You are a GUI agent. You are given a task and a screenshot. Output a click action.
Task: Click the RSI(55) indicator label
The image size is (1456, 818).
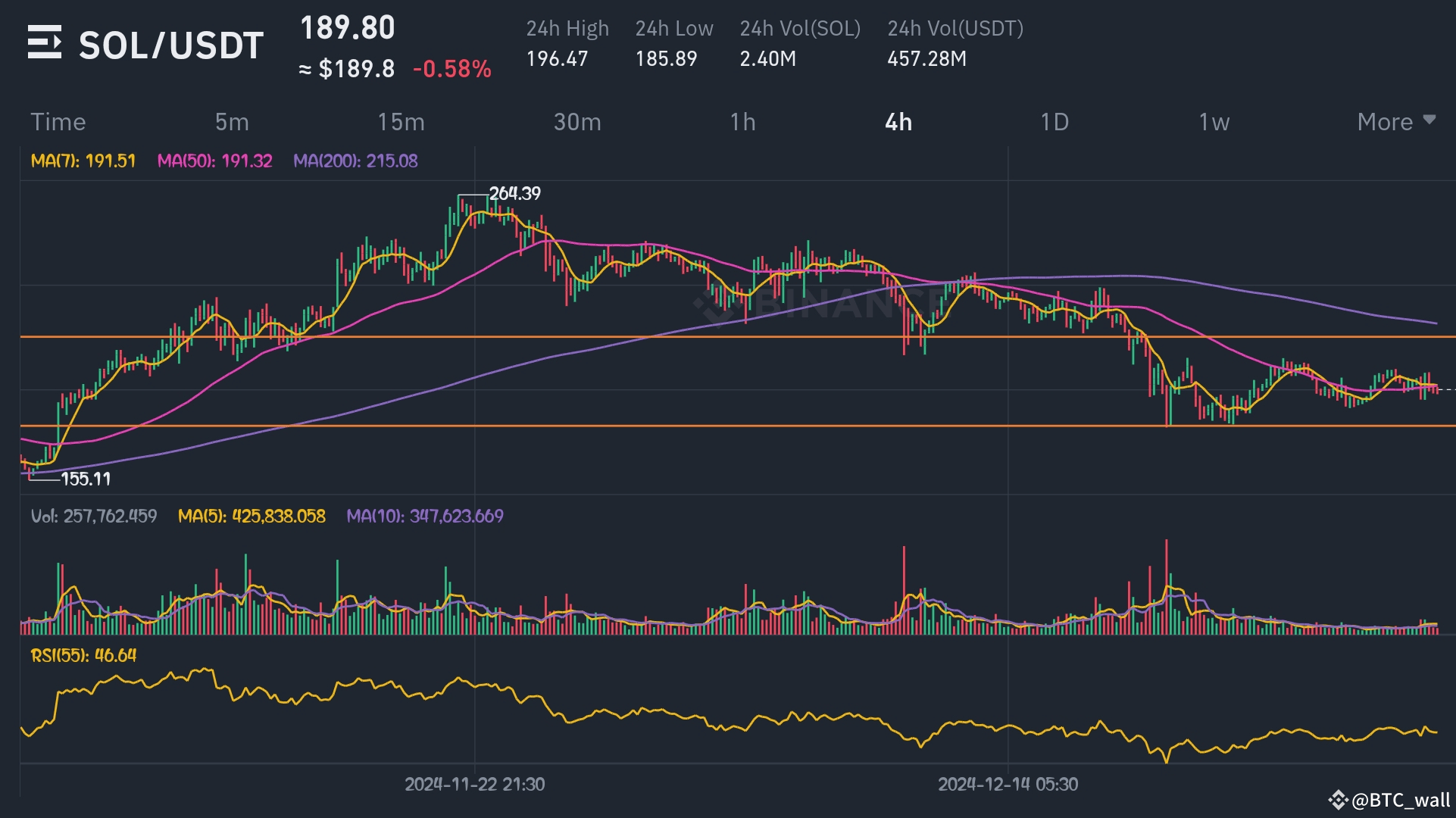point(83,655)
